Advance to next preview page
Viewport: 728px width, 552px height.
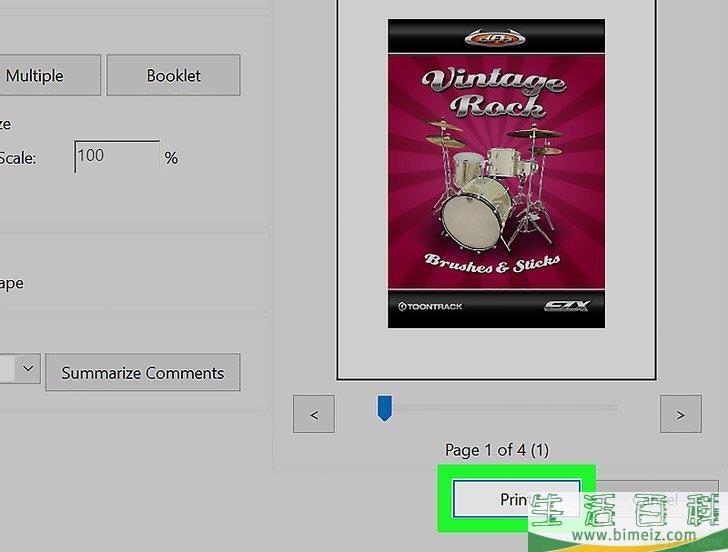[x=681, y=414]
